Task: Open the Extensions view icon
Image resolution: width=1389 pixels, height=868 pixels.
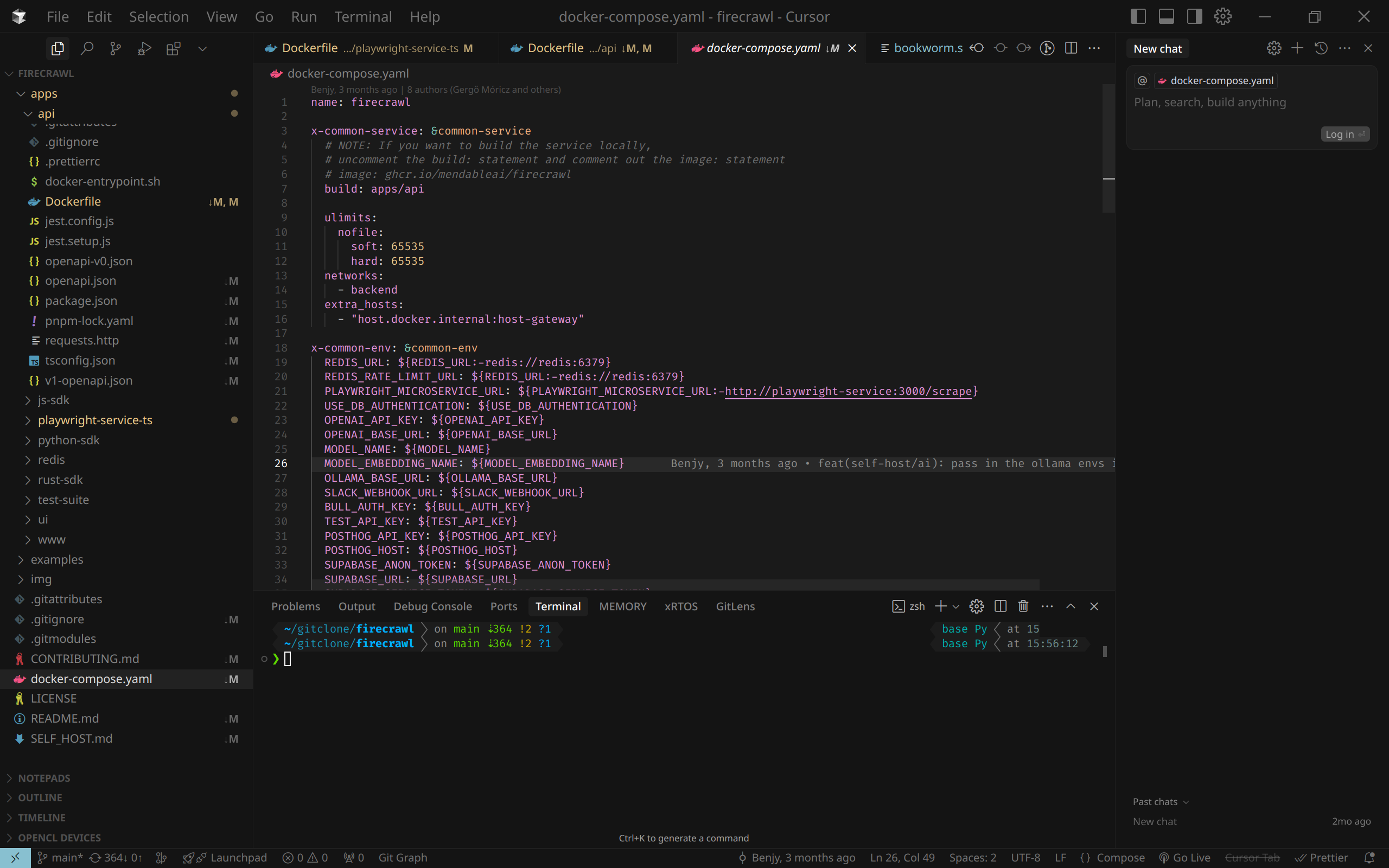Action: 173,48
